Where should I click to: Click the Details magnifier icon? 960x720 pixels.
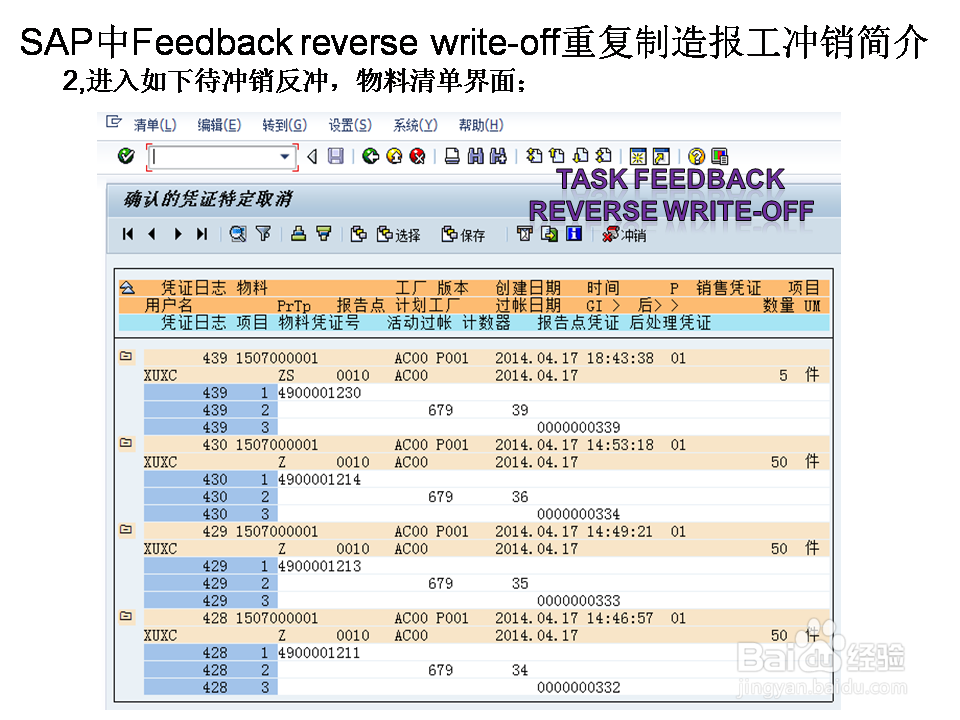pyautogui.click(x=238, y=234)
